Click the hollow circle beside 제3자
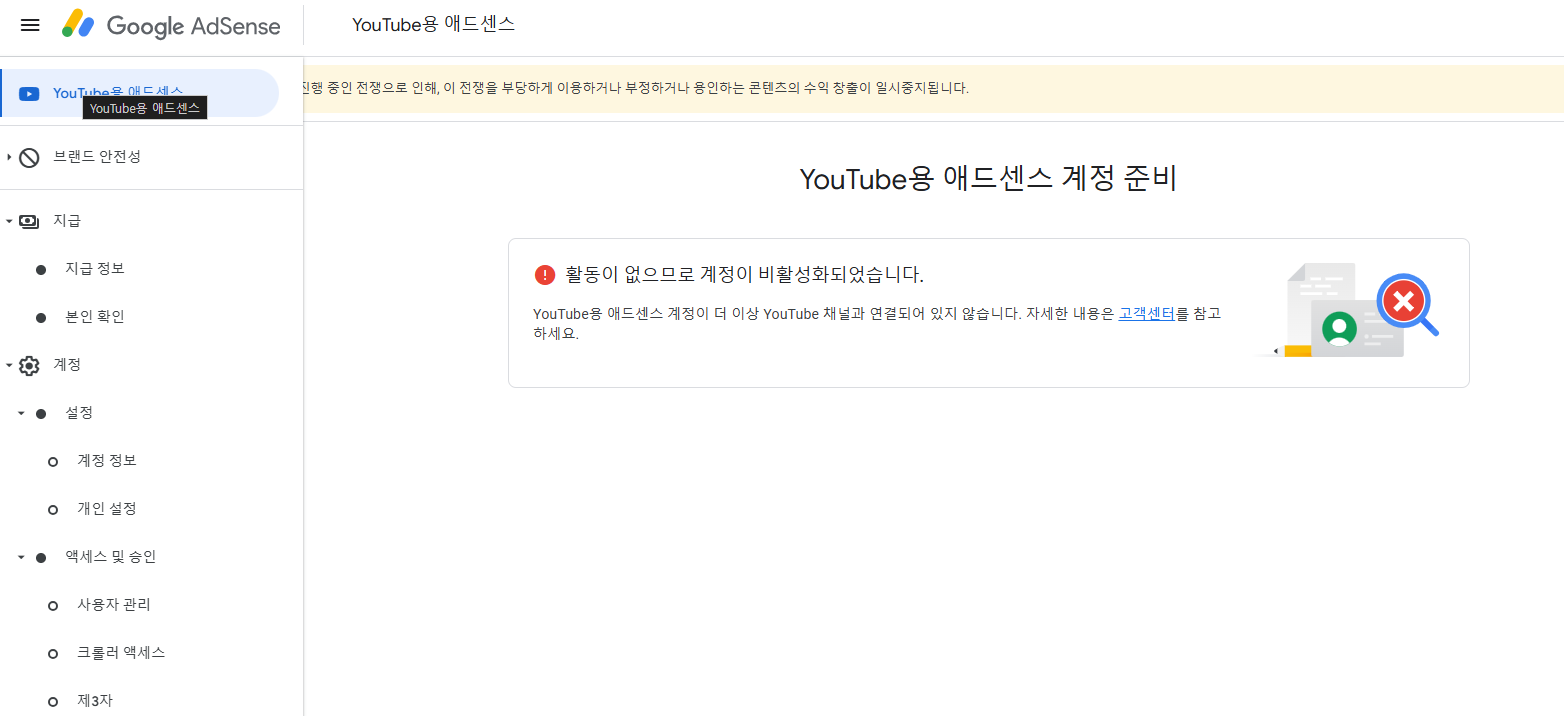The width and height of the screenshot is (1564, 716). coord(53,702)
